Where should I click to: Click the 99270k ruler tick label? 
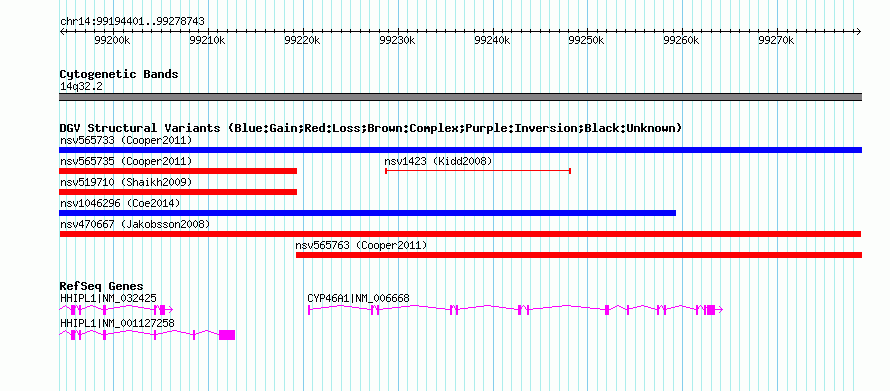(x=776, y=40)
